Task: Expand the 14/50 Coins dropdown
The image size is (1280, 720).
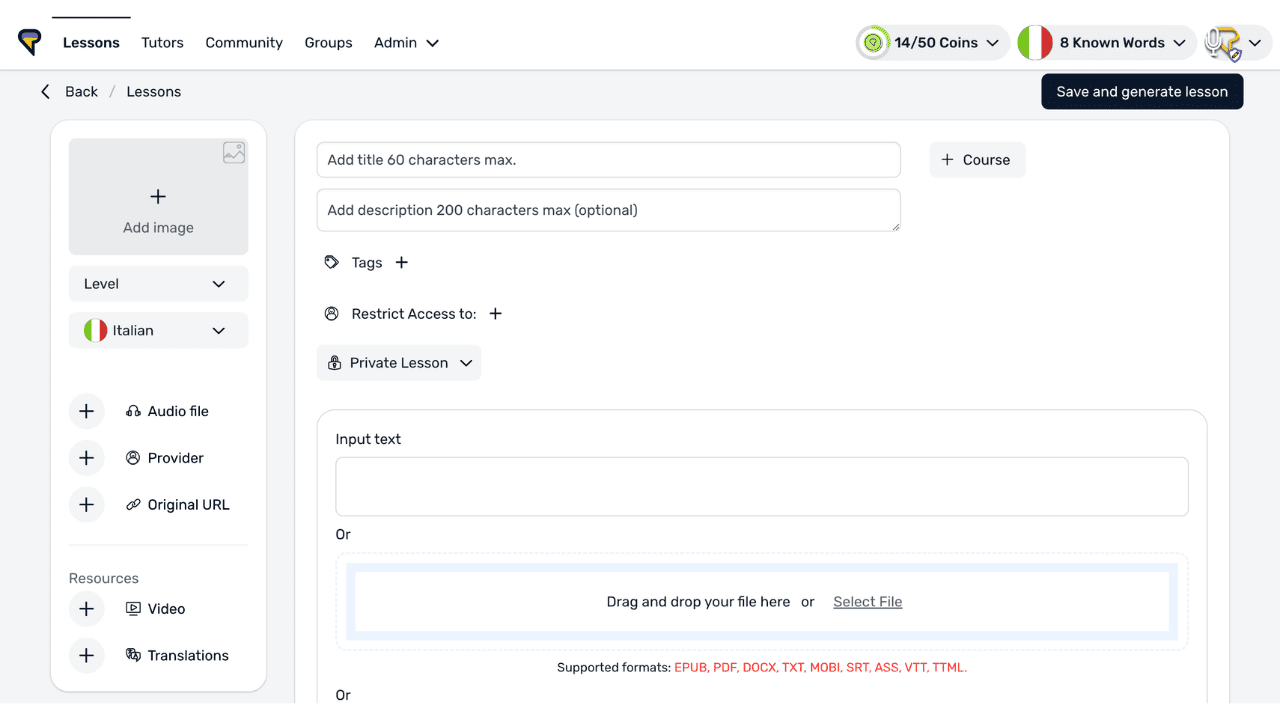Action: (x=933, y=43)
